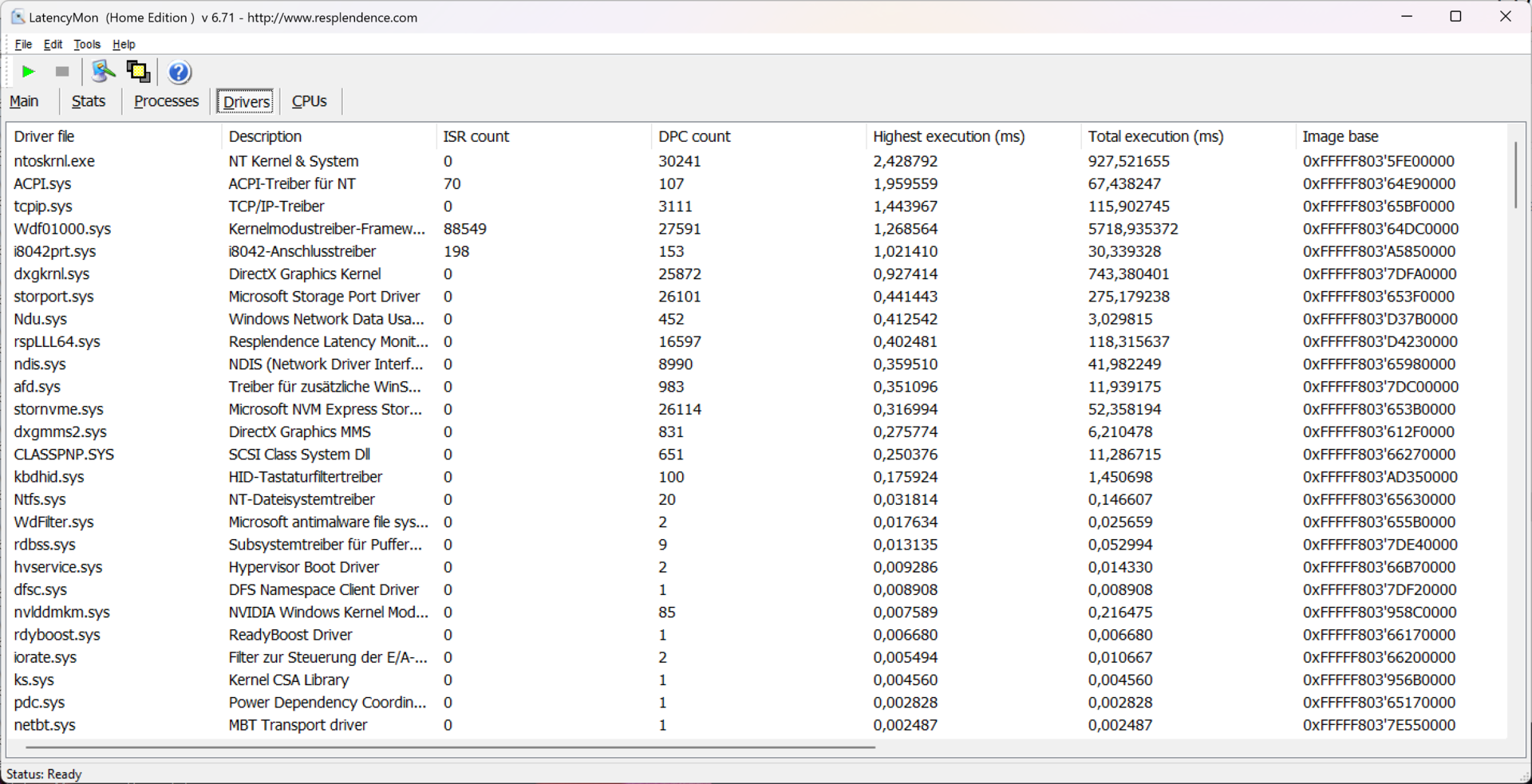1532x784 pixels.
Task: Open the File menu
Action: [23, 45]
